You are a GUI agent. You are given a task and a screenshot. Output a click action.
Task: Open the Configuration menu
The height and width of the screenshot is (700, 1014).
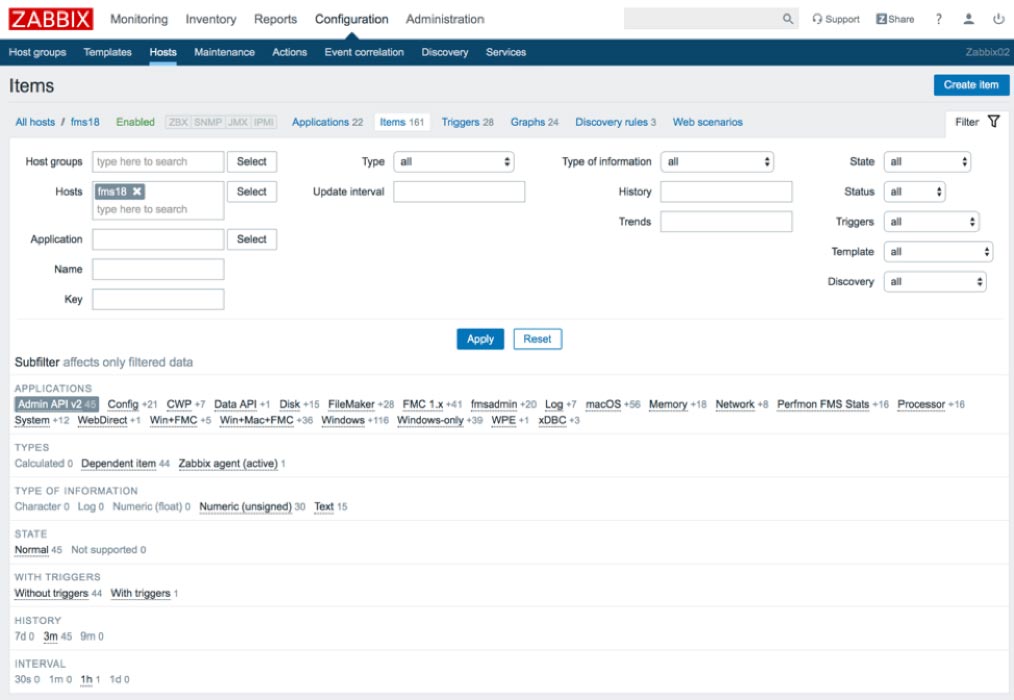pyautogui.click(x=352, y=19)
